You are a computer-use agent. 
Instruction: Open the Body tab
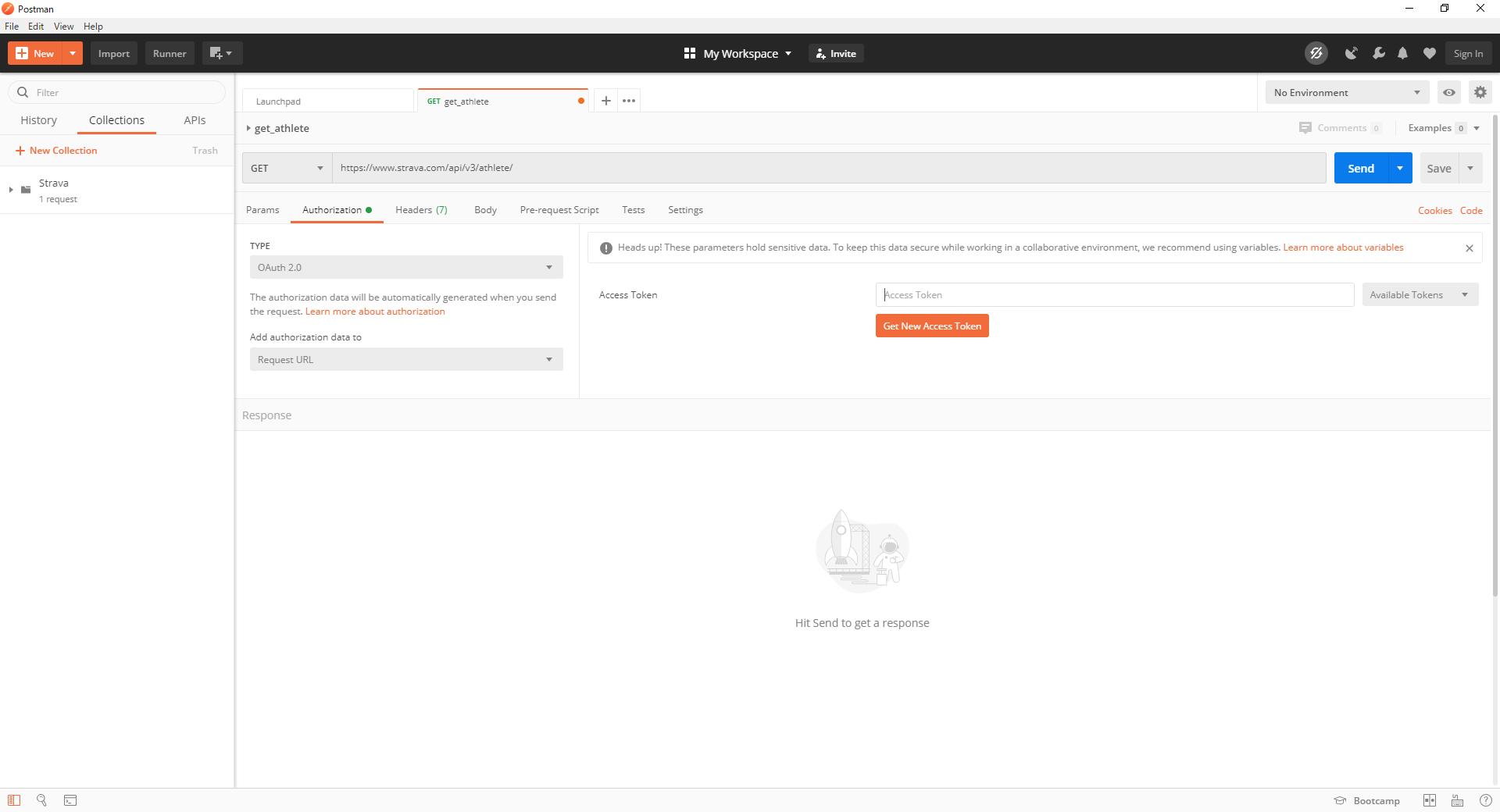(485, 210)
